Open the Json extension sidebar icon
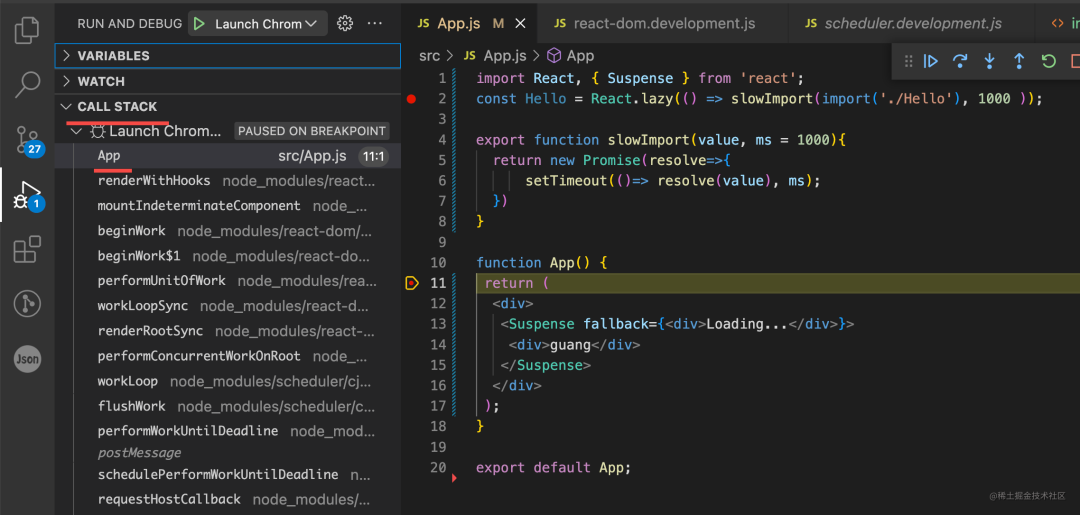The width and height of the screenshot is (1080, 515). coord(27,358)
